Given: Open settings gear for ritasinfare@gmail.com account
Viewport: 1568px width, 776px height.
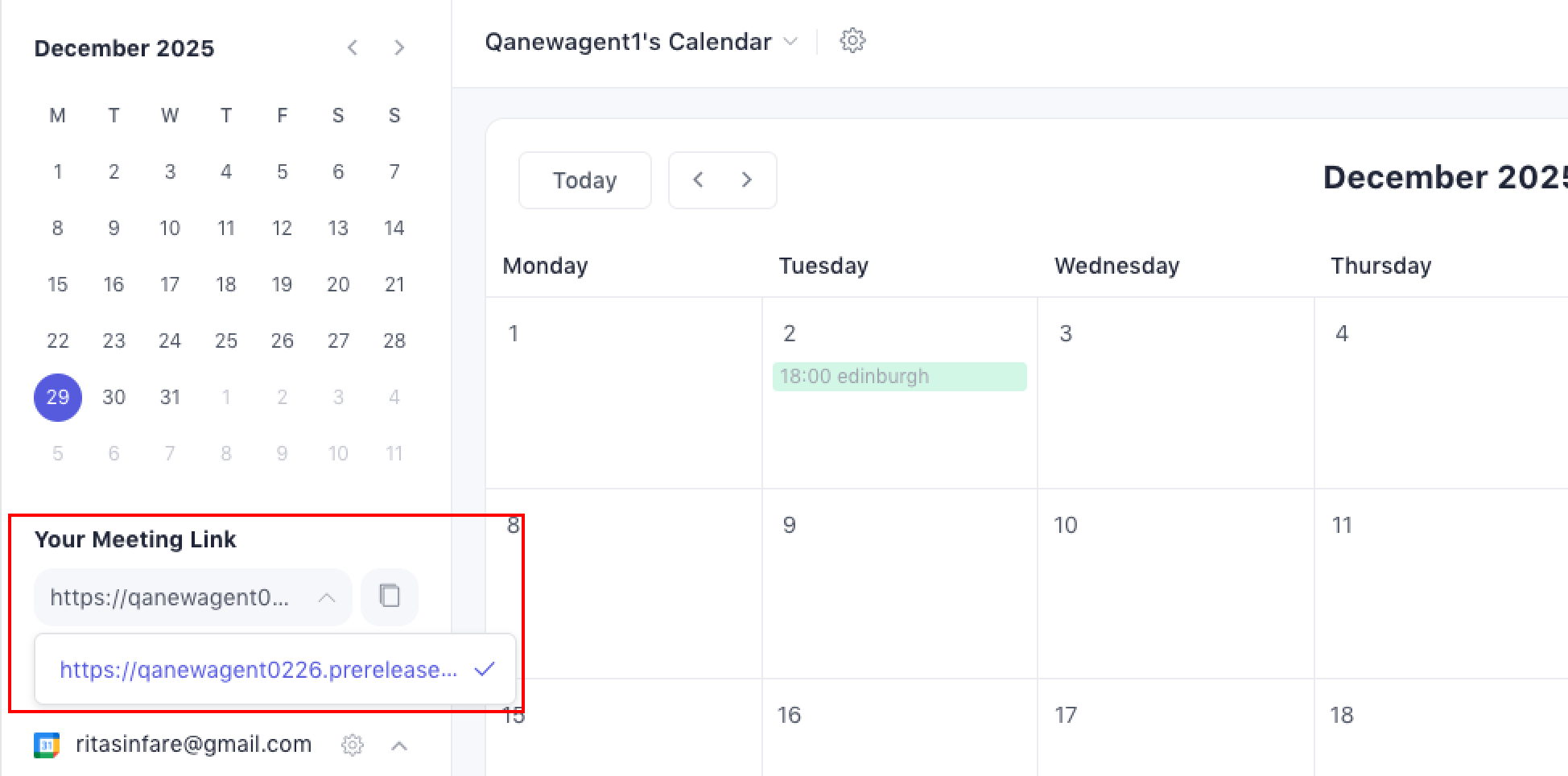Looking at the screenshot, I should click(352, 745).
